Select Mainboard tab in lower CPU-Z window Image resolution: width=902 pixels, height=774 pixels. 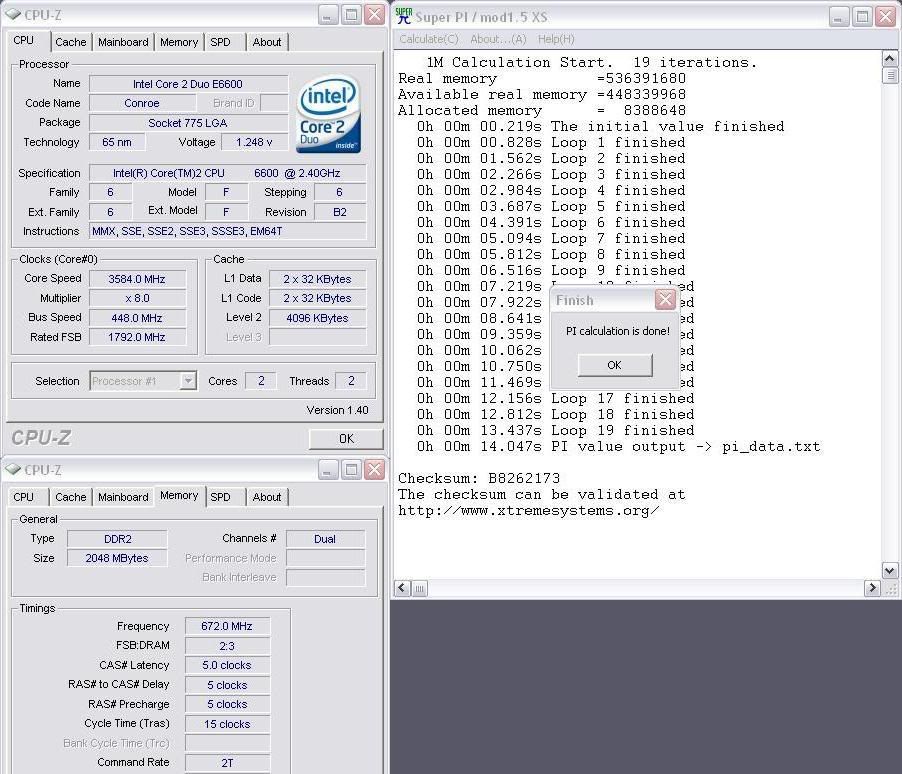click(x=123, y=497)
